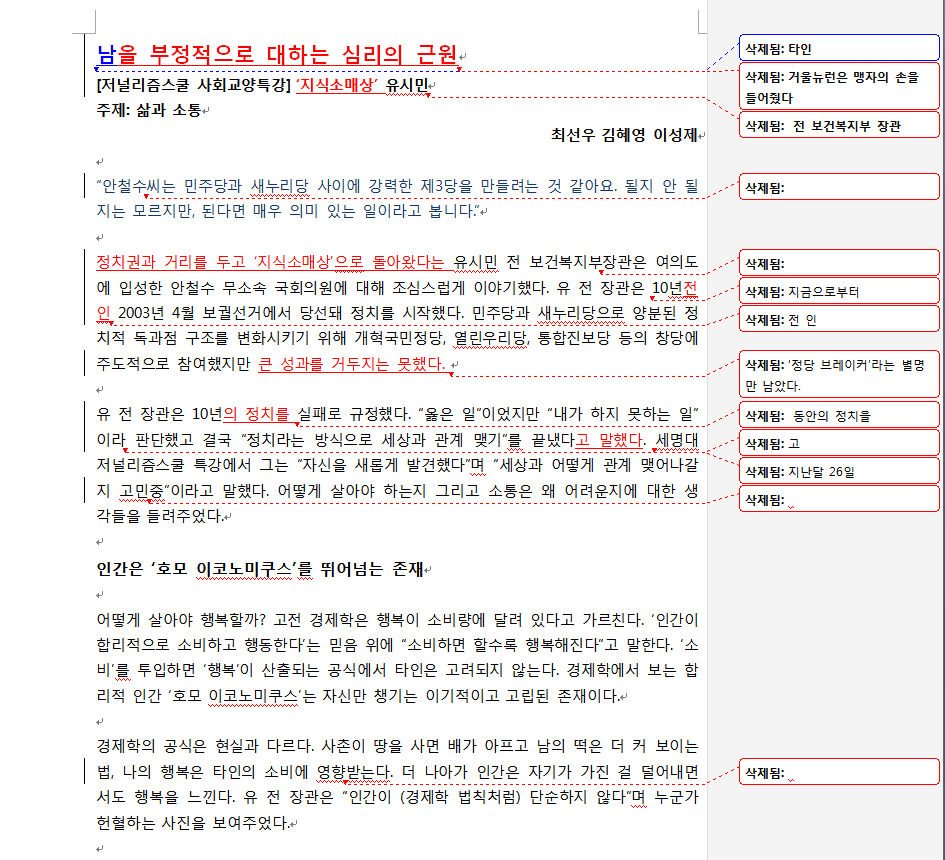This screenshot has width=945, height=860.
Task: Click the '동안의 정치를' deletion balloon
Action: click(x=838, y=413)
